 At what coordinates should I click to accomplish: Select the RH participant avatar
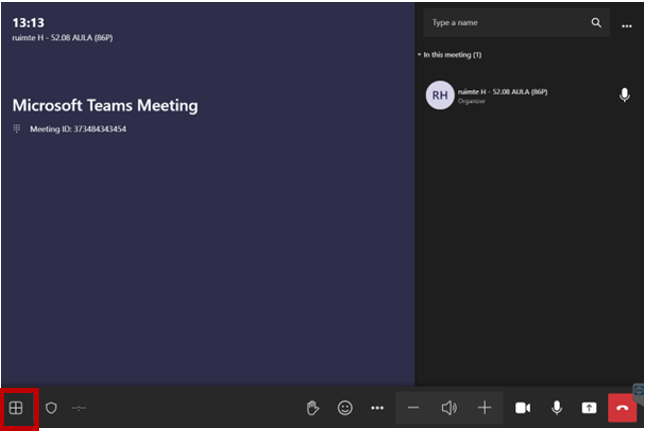(x=440, y=95)
